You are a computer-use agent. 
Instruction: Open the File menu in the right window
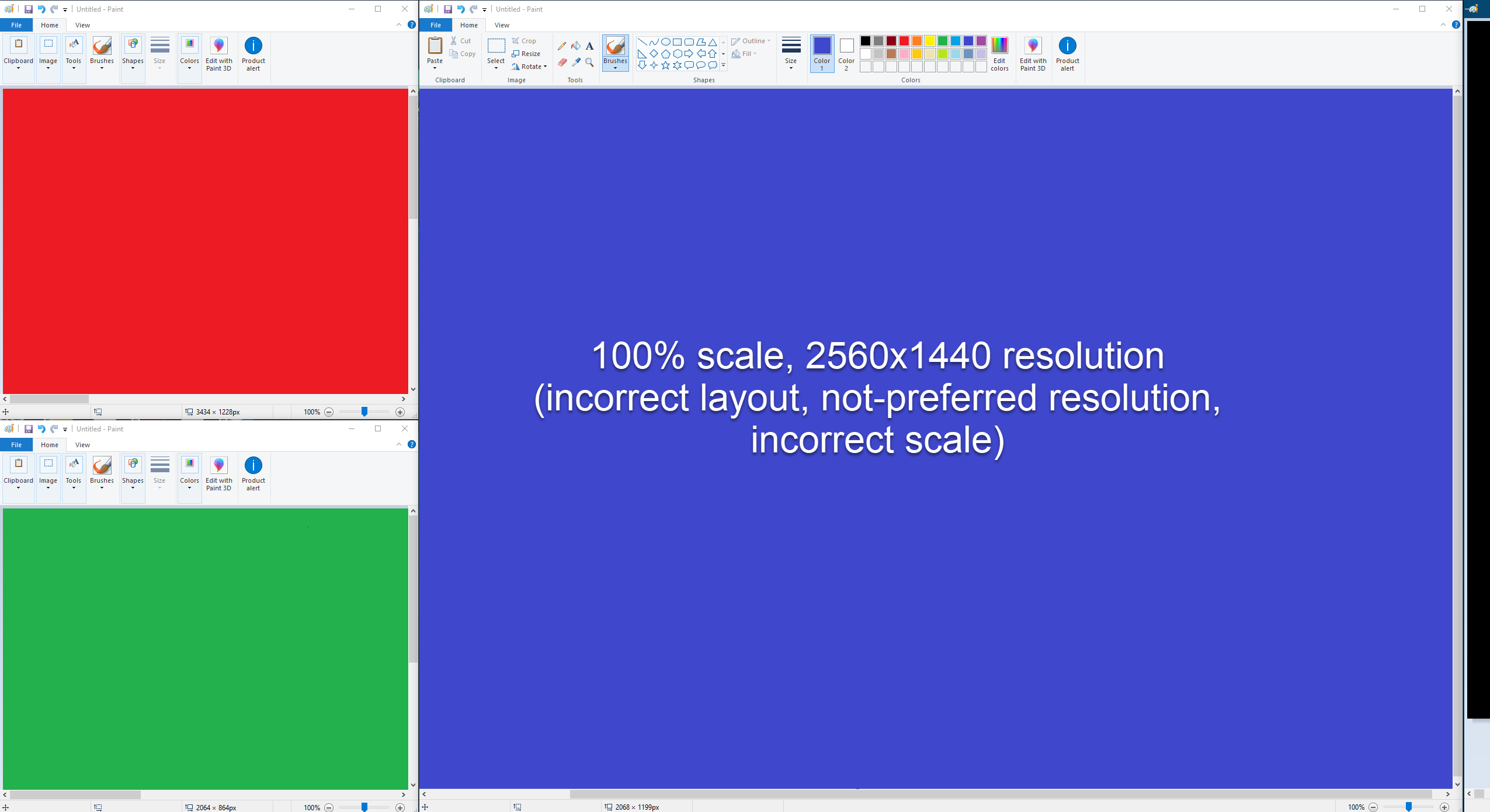point(435,25)
